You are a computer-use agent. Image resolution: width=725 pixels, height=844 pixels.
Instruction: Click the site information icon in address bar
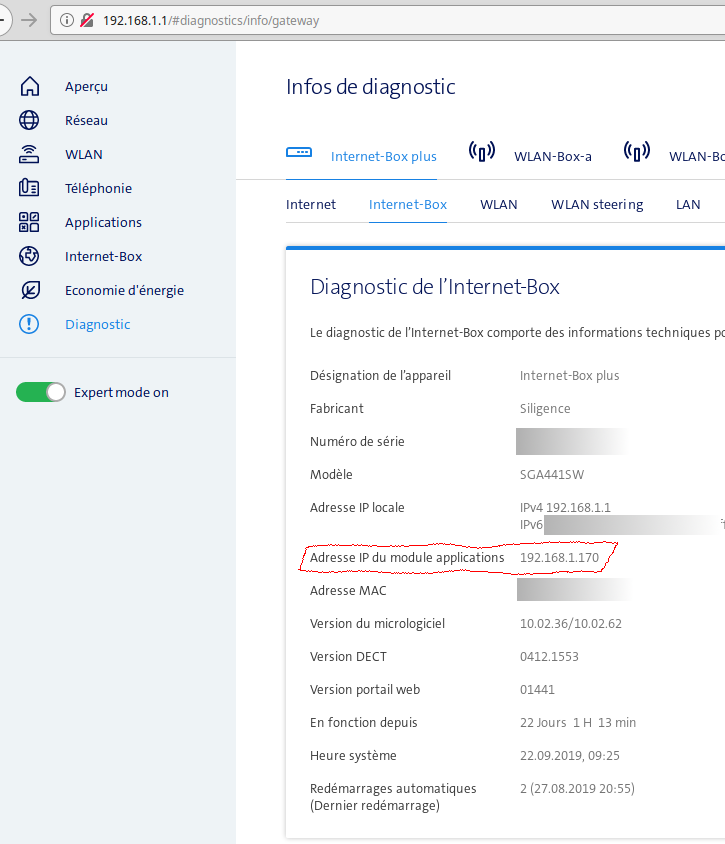[67, 20]
